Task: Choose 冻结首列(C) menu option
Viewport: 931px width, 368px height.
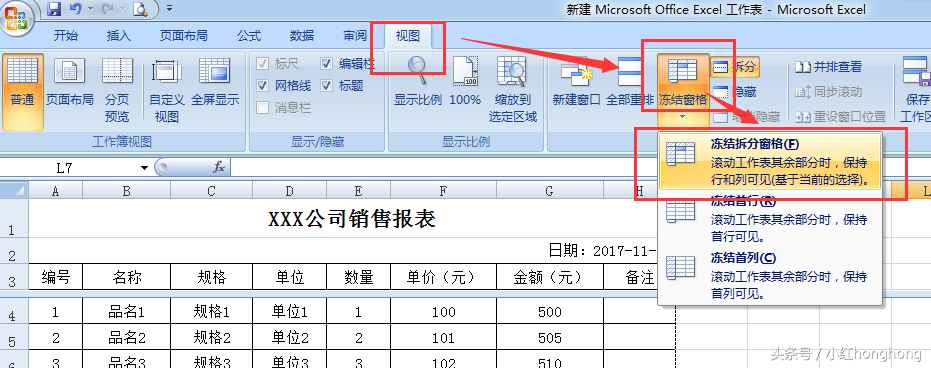Action: (x=771, y=275)
